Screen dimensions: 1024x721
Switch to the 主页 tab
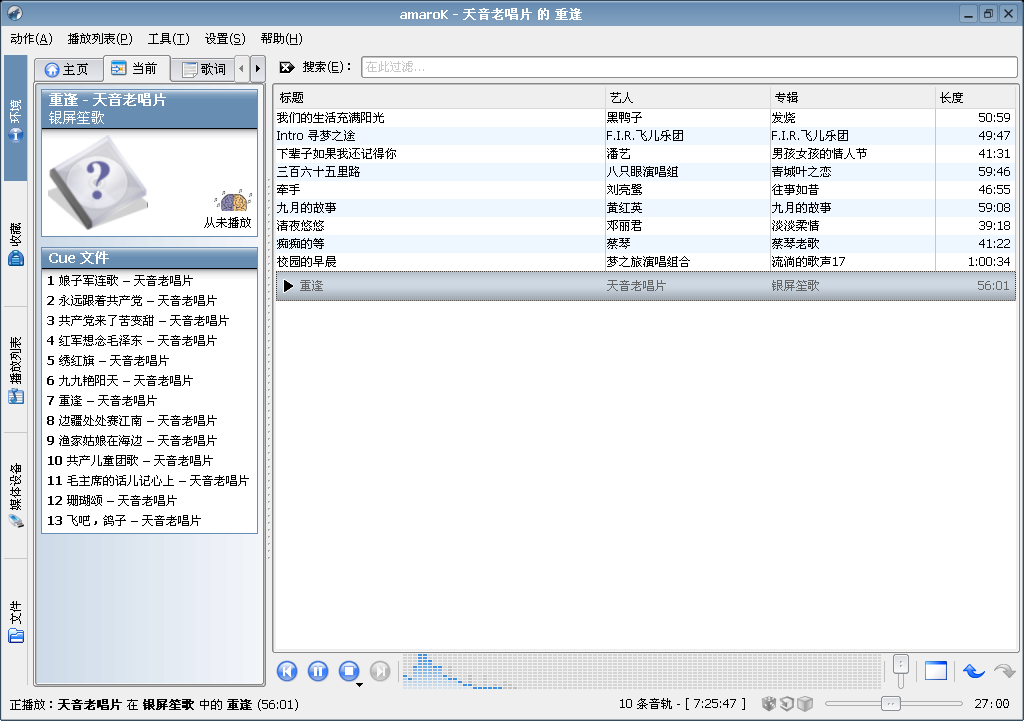coord(69,69)
